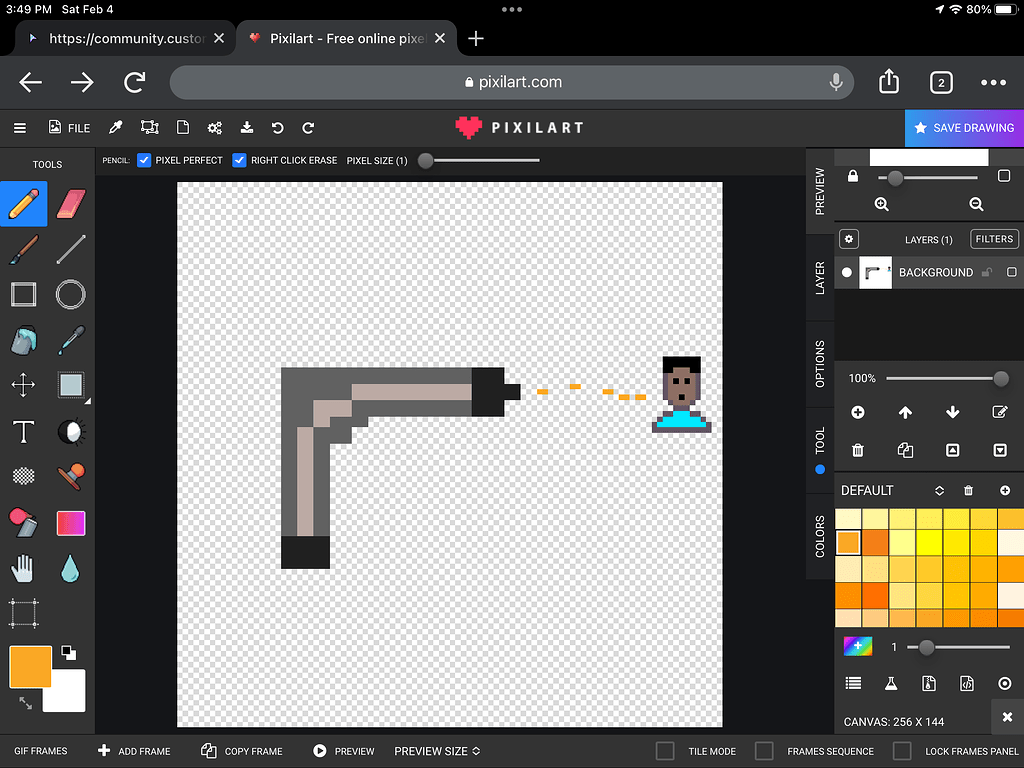Activate the Move tool
1024x768 pixels.
click(23, 385)
